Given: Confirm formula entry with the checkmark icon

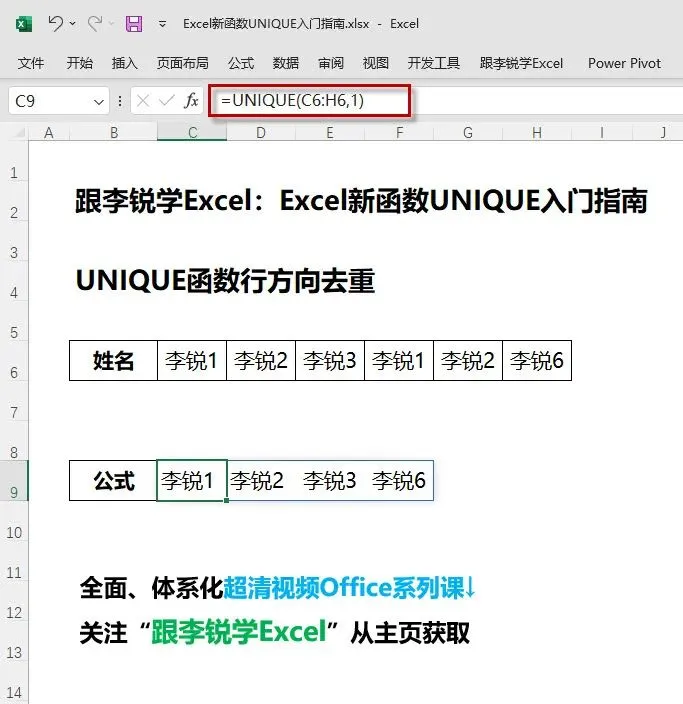Looking at the screenshot, I should point(167,101).
